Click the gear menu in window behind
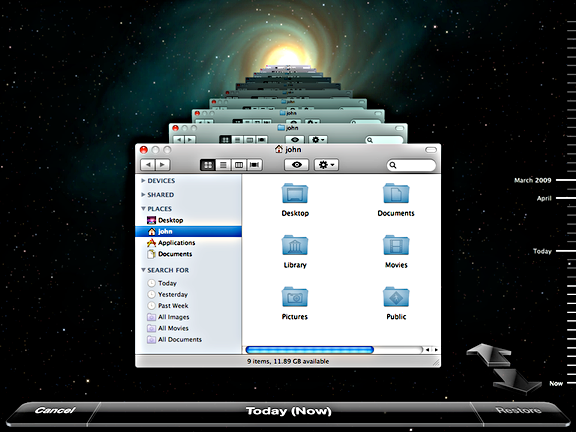Viewport: 576px width, 432px height. click(318, 140)
